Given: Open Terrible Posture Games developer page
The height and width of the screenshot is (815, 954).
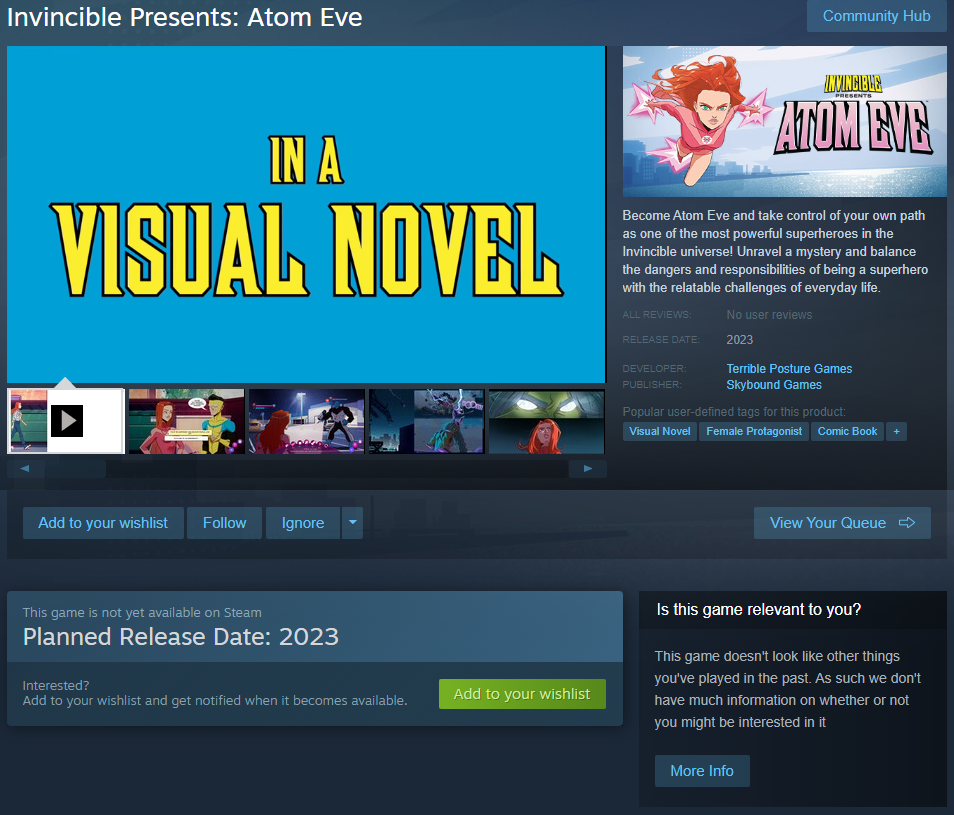Looking at the screenshot, I should (x=789, y=369).
